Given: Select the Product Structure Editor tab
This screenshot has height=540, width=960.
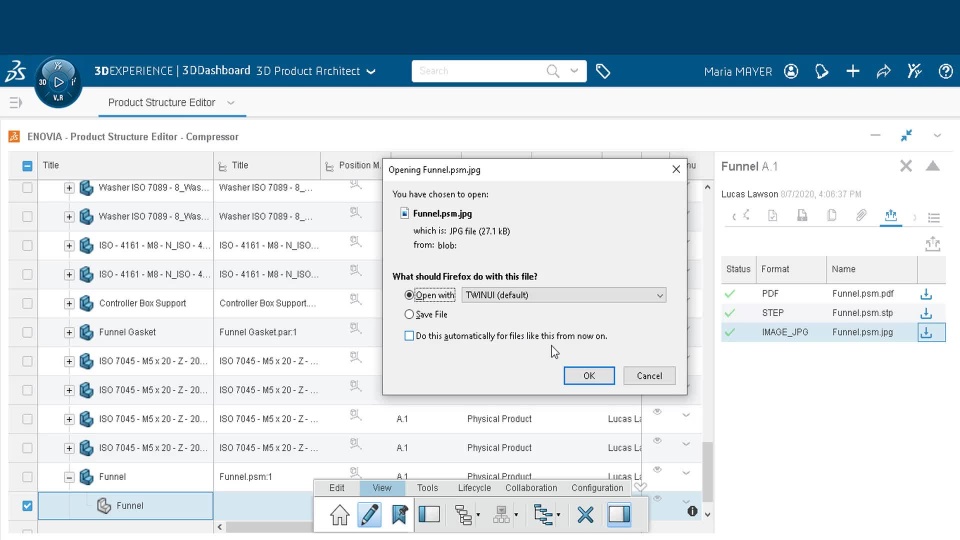Looking at the screenshot, I should (x=162, y=103).
